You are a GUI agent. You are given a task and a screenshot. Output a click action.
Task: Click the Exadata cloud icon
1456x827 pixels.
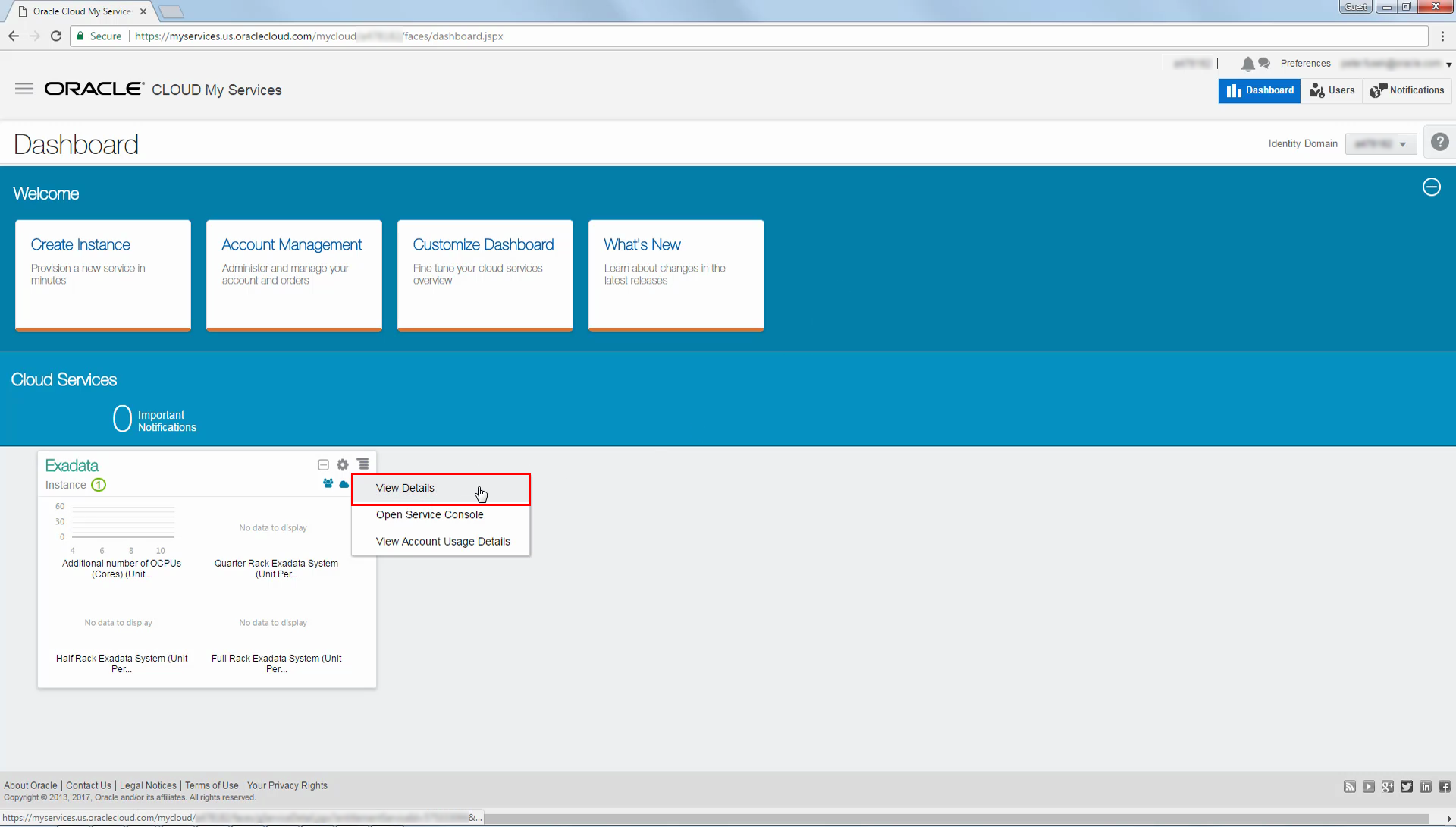344,484
